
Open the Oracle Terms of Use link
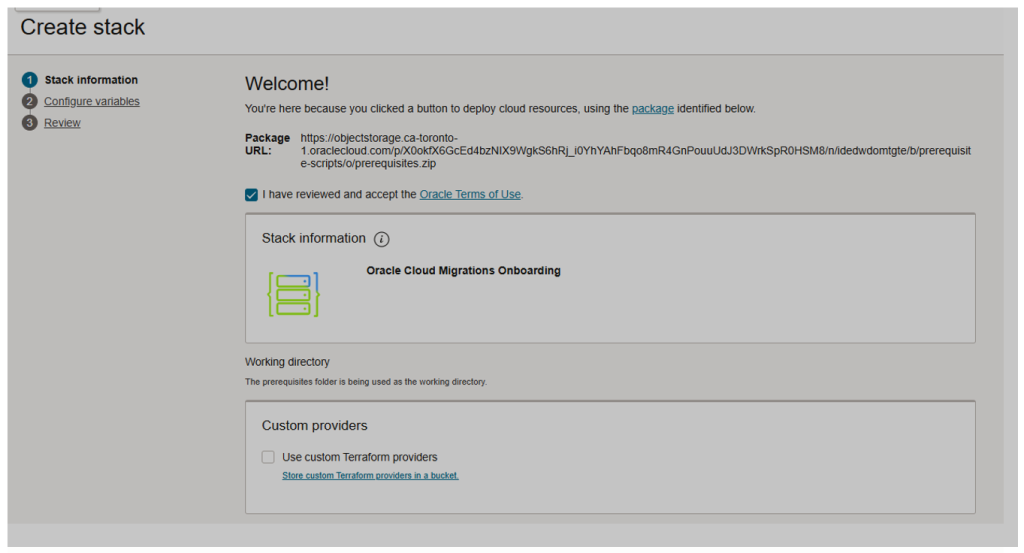pos(470,194)
